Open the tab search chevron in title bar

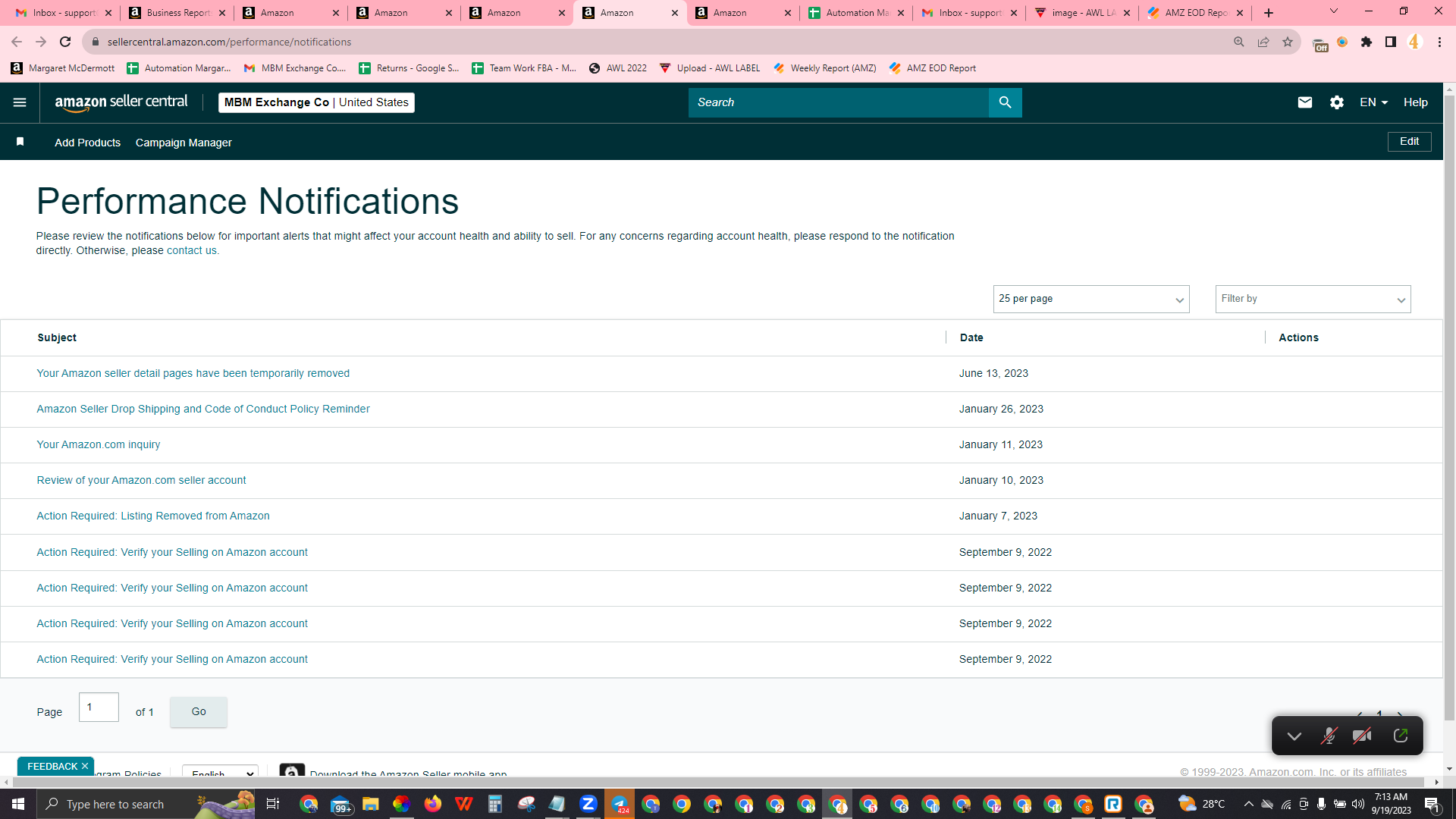click(1334, 11)
